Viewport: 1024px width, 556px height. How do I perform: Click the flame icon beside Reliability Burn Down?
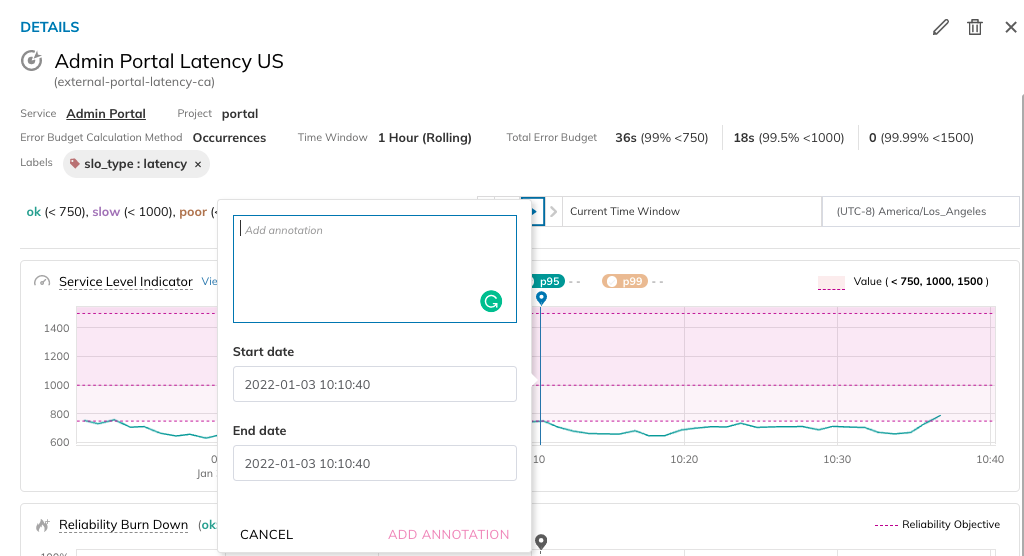coord(42,525)
